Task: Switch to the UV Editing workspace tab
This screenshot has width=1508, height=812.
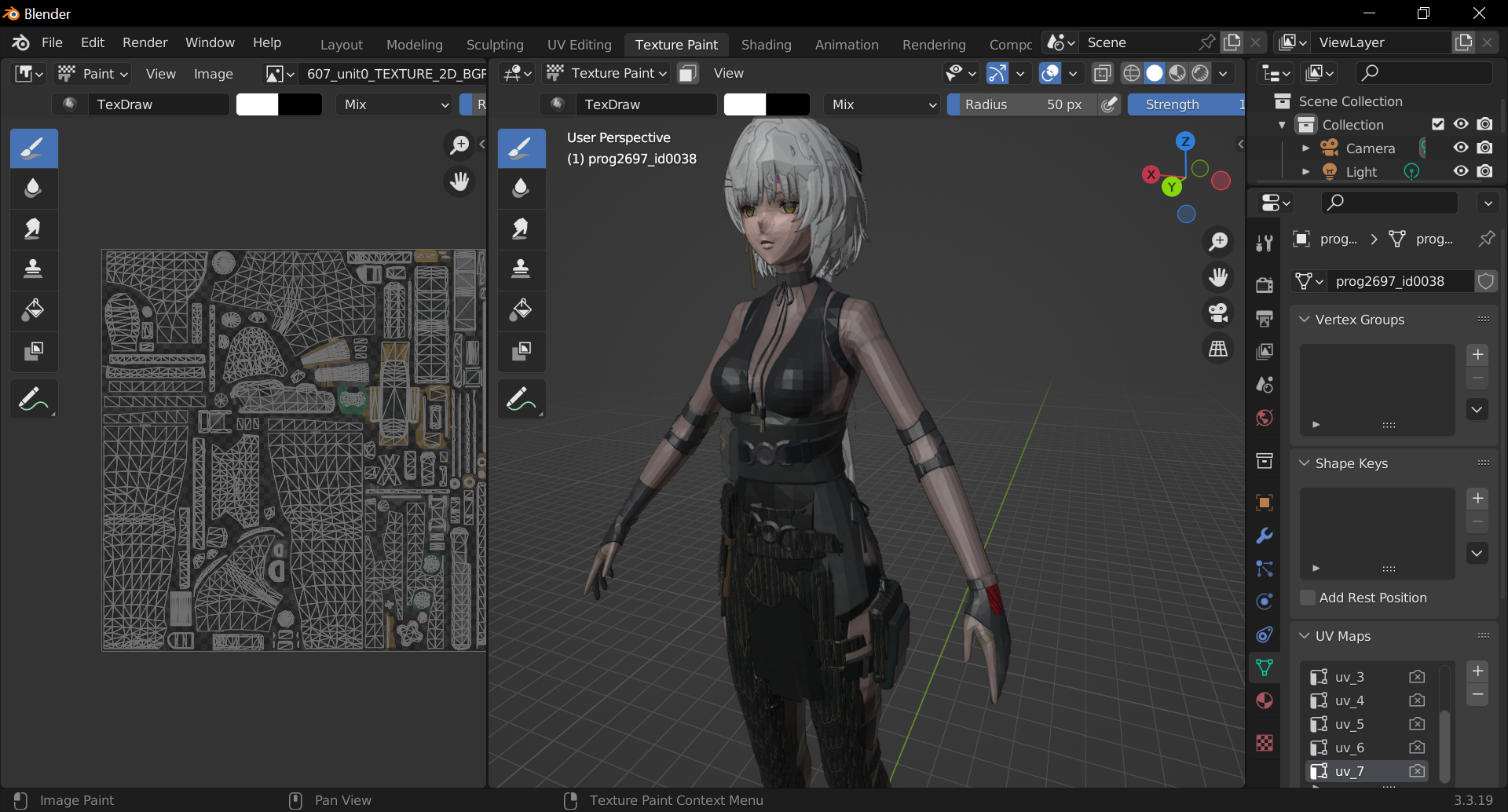Action: point(580,45)
